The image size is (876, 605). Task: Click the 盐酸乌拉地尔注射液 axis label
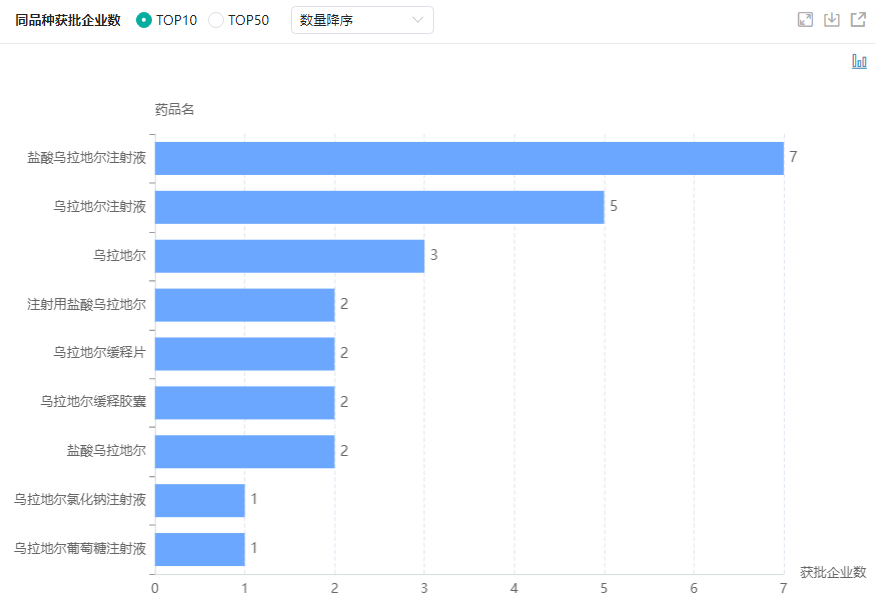pos(87,158)
